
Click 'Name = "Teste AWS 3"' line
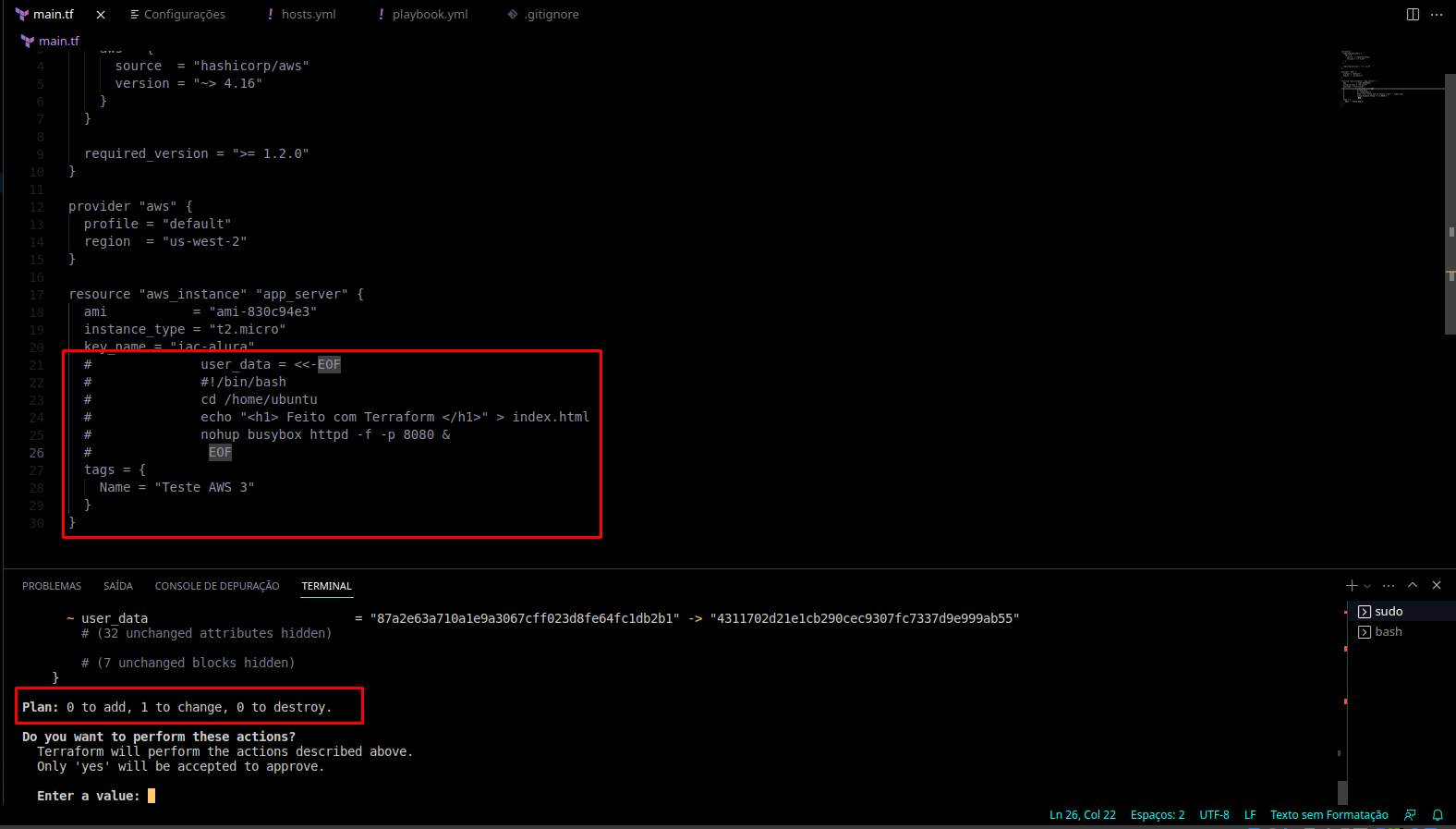click(176, 488)
